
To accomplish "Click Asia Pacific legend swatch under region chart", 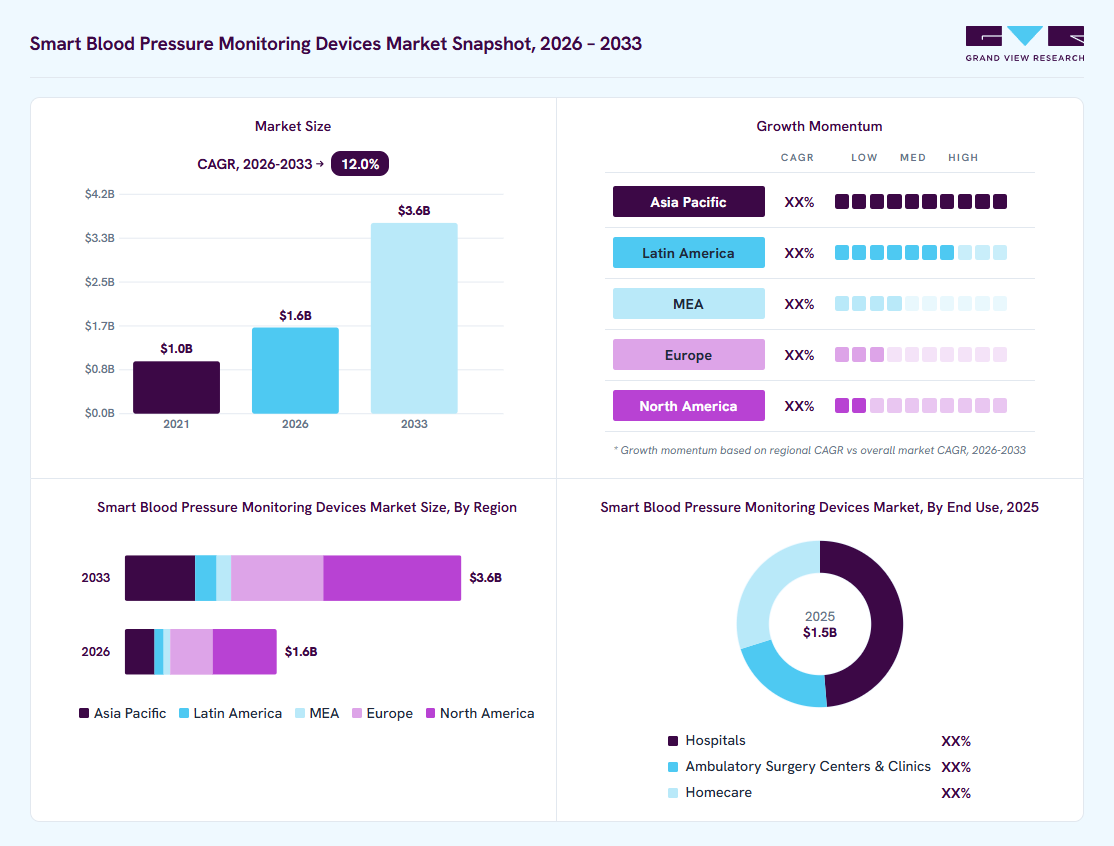I will [84, 713].
